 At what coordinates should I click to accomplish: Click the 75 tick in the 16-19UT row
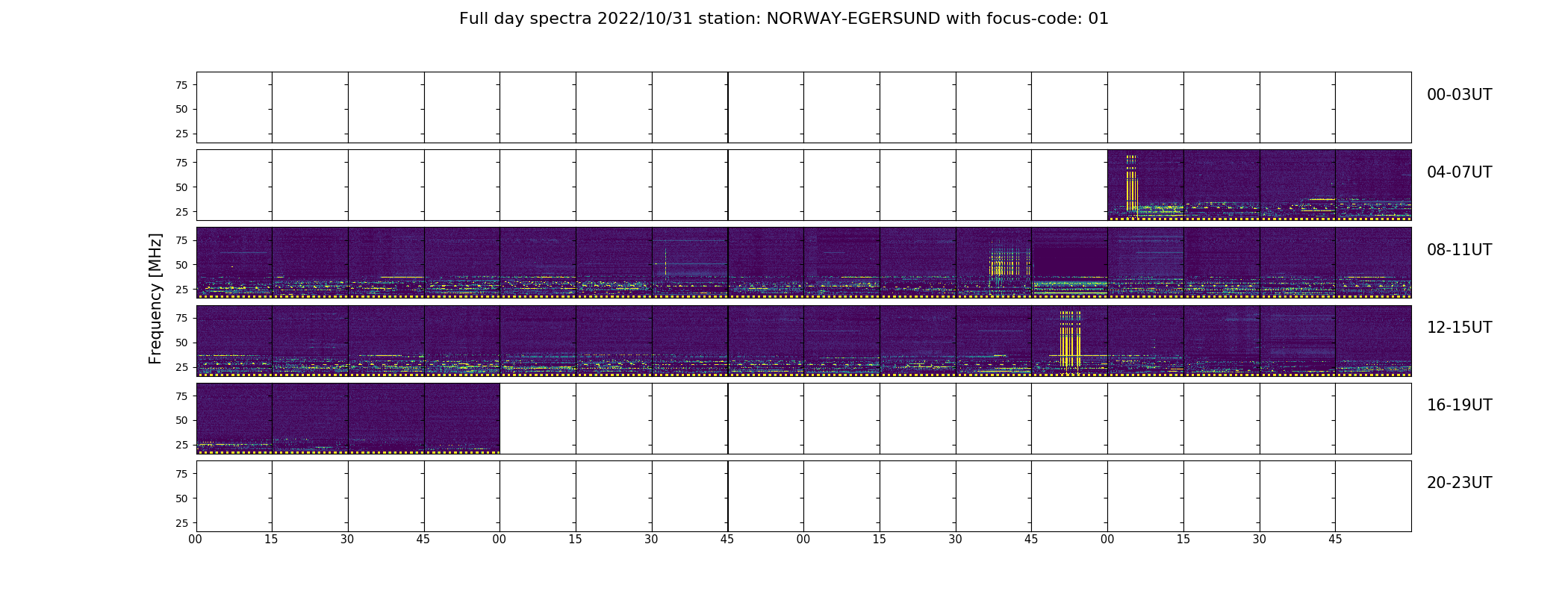click(181, 396)
